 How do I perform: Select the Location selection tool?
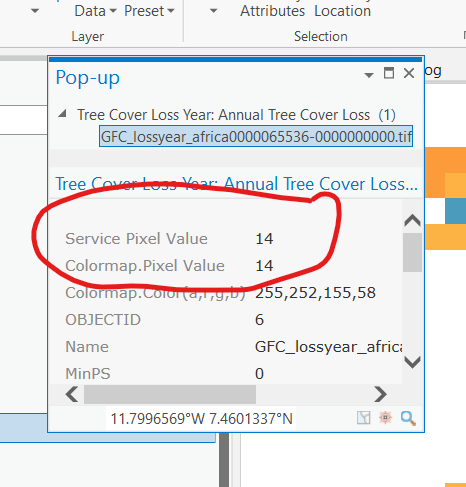342,11
